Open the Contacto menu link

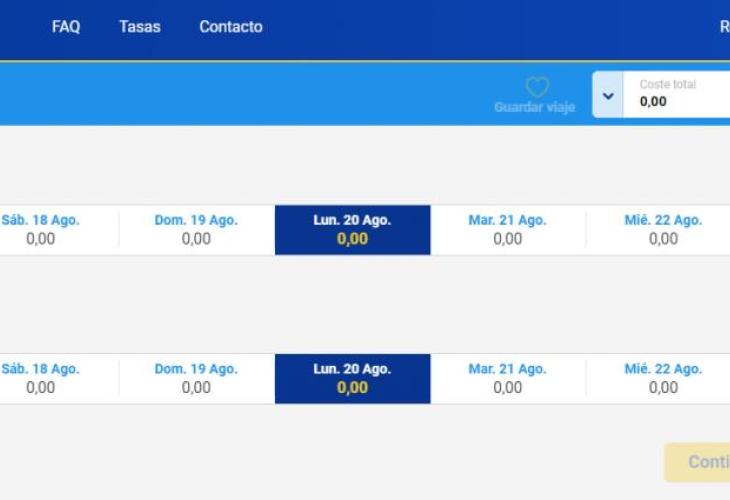point(231,27)
